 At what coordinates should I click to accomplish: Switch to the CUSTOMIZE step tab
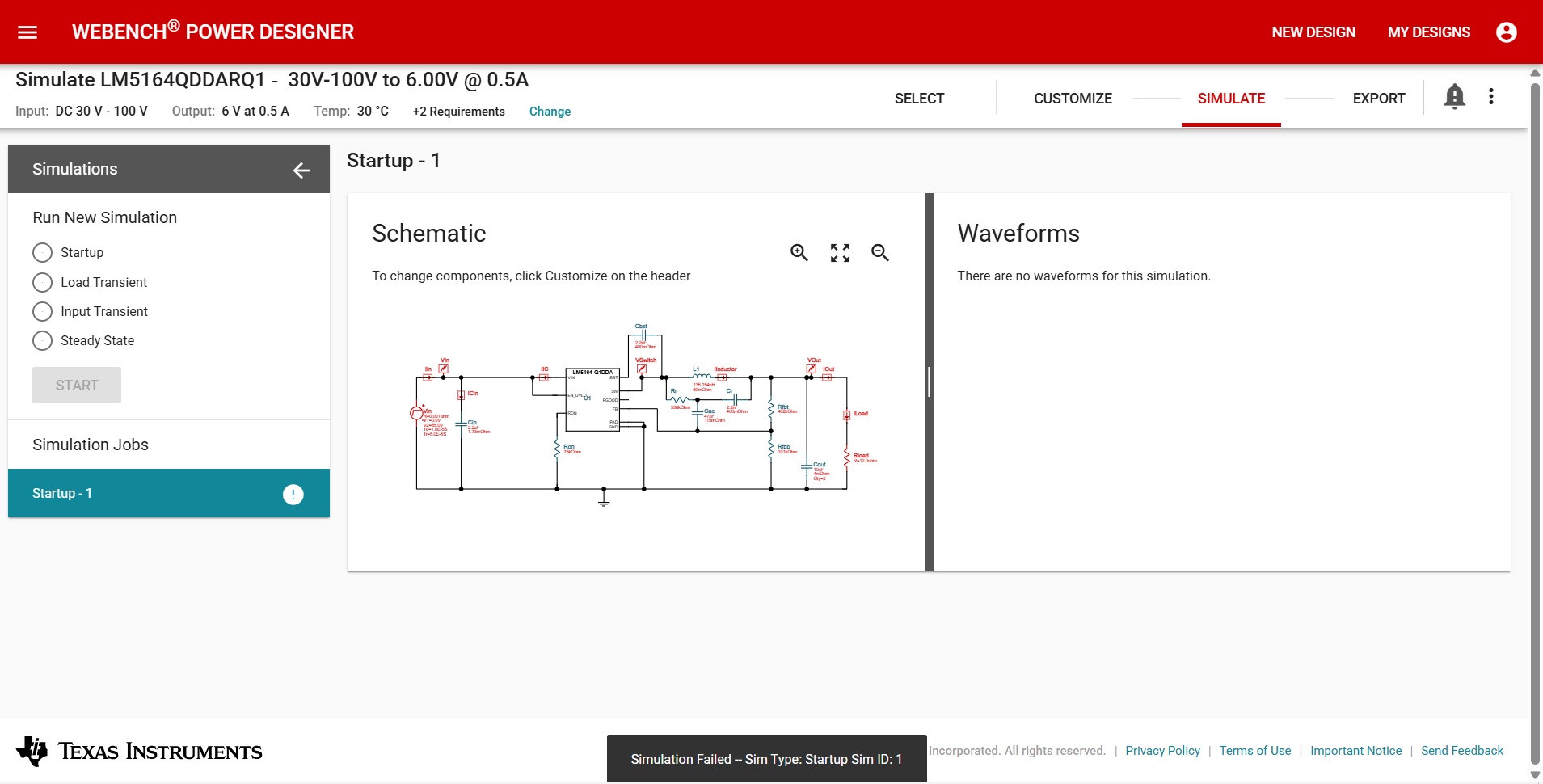point(1073,99)
